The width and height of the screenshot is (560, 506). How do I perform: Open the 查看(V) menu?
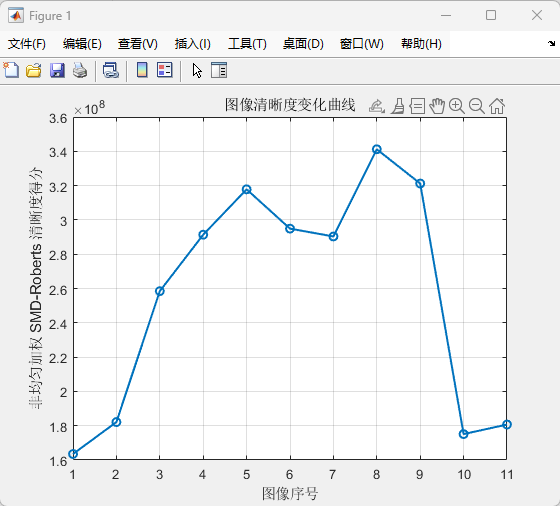(x=138, y=44)
